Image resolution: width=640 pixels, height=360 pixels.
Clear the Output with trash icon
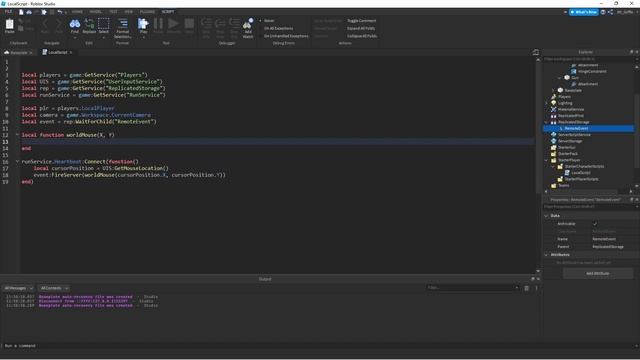click(x=527, y=288)
